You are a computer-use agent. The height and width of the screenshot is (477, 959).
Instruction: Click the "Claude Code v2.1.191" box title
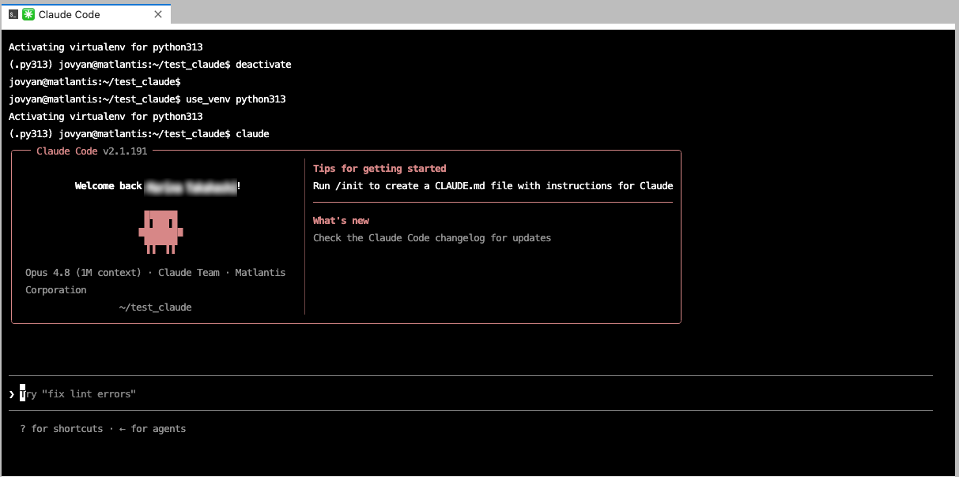pyautogui.click(x=92, y=152)
